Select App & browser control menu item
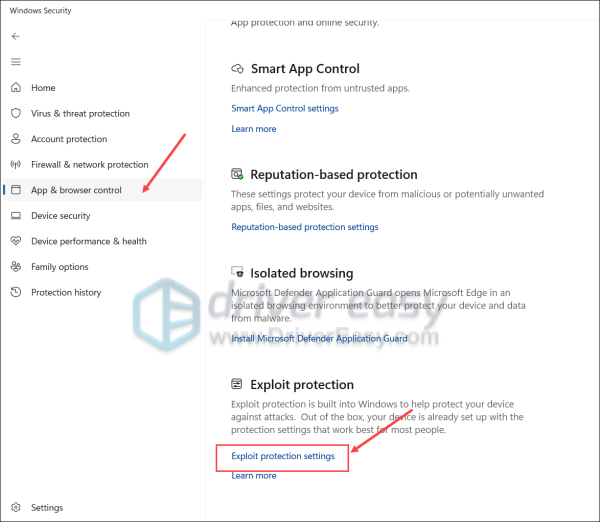The height and width of the screenshot is (522, 600). (x=103, y=190)
